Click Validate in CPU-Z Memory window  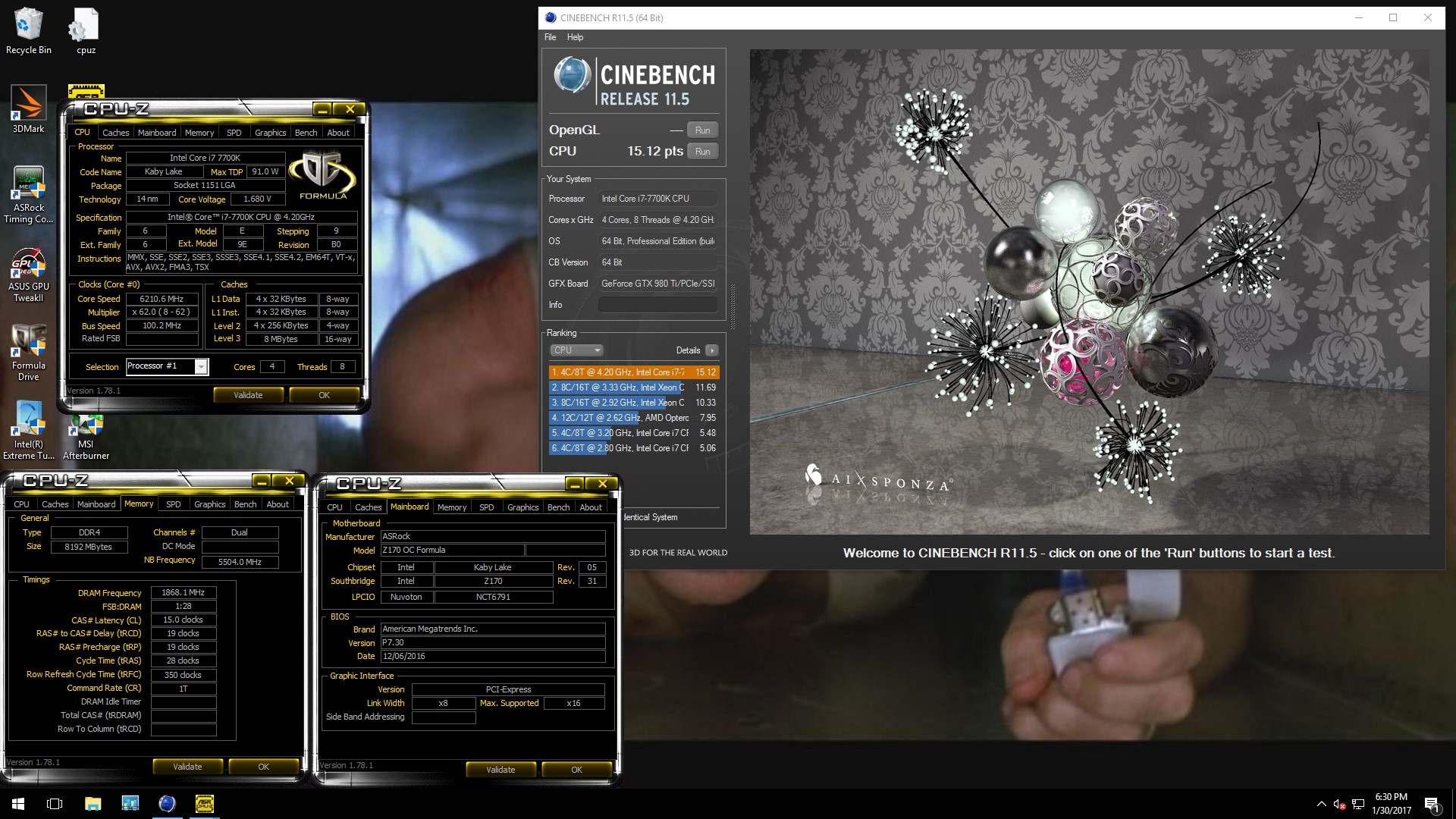pyautogui.click(x=187, y=767)
